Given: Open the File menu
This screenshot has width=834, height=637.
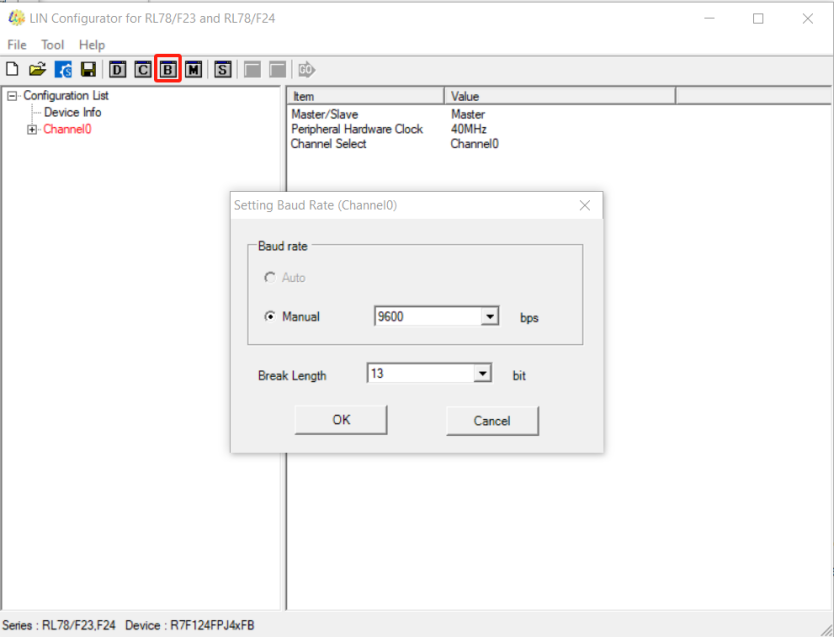Looking at the screenshot, I should 17,45.
